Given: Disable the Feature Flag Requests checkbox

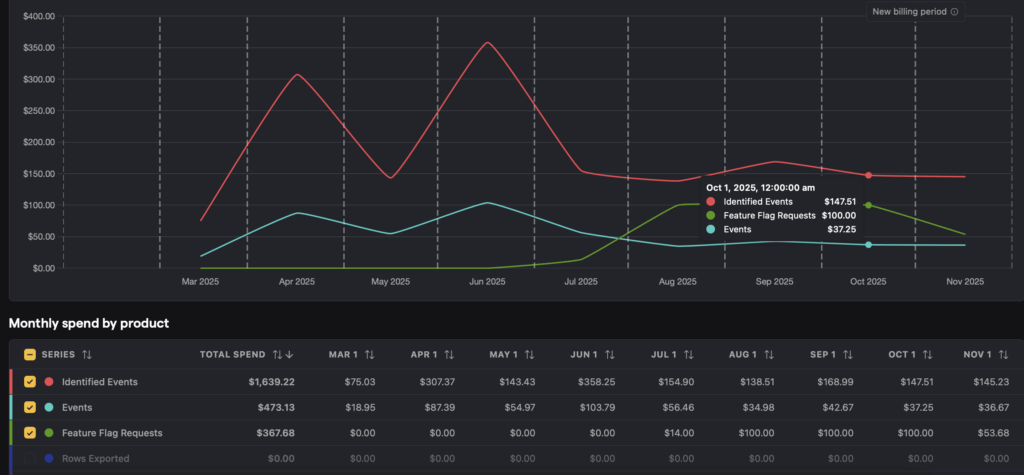Looking at the screenshot, I should (30, 433).
